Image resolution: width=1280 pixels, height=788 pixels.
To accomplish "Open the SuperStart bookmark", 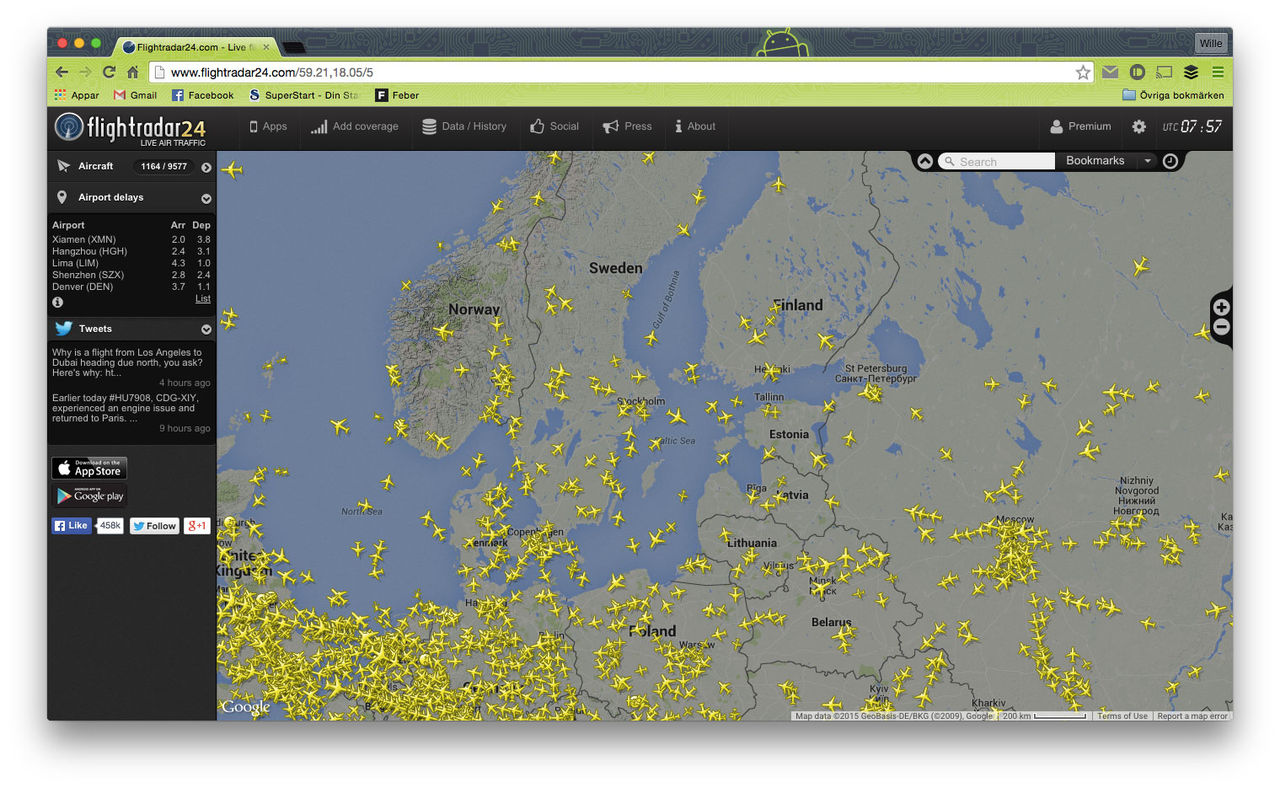I will click(x=305, y=95).
